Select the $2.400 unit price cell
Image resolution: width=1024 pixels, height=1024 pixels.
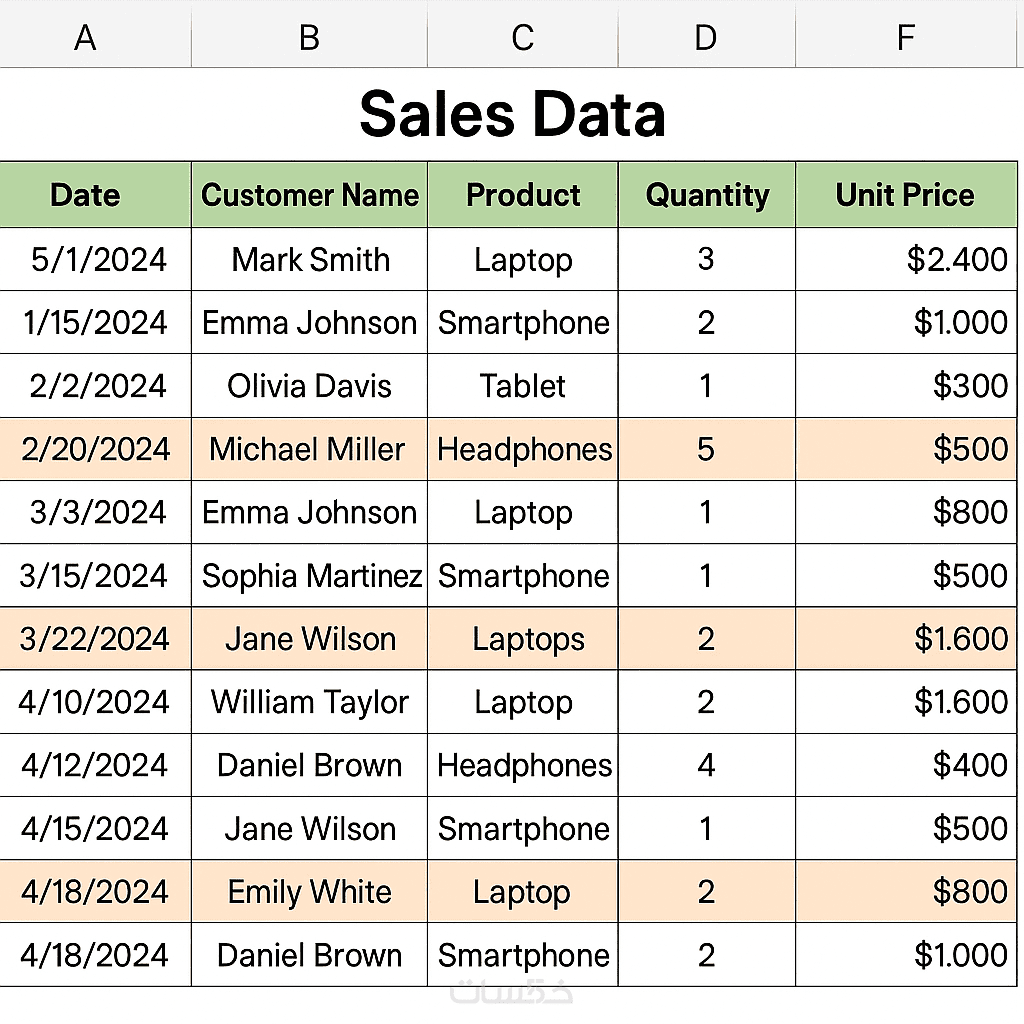(x=905, y=260)
